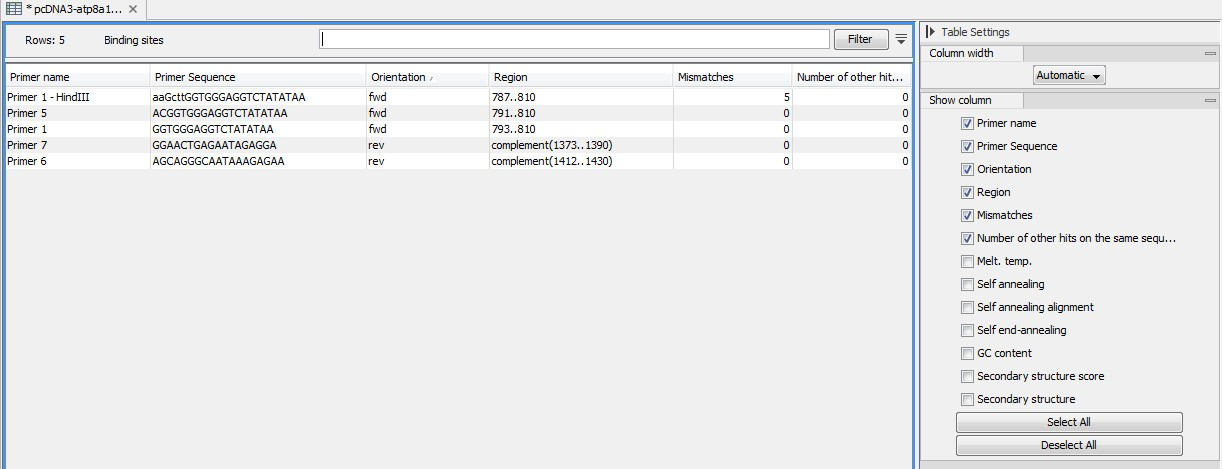Viewport: 1222px width, 469px height.
Task: Click the Deselect All button
Action: 1069,445
